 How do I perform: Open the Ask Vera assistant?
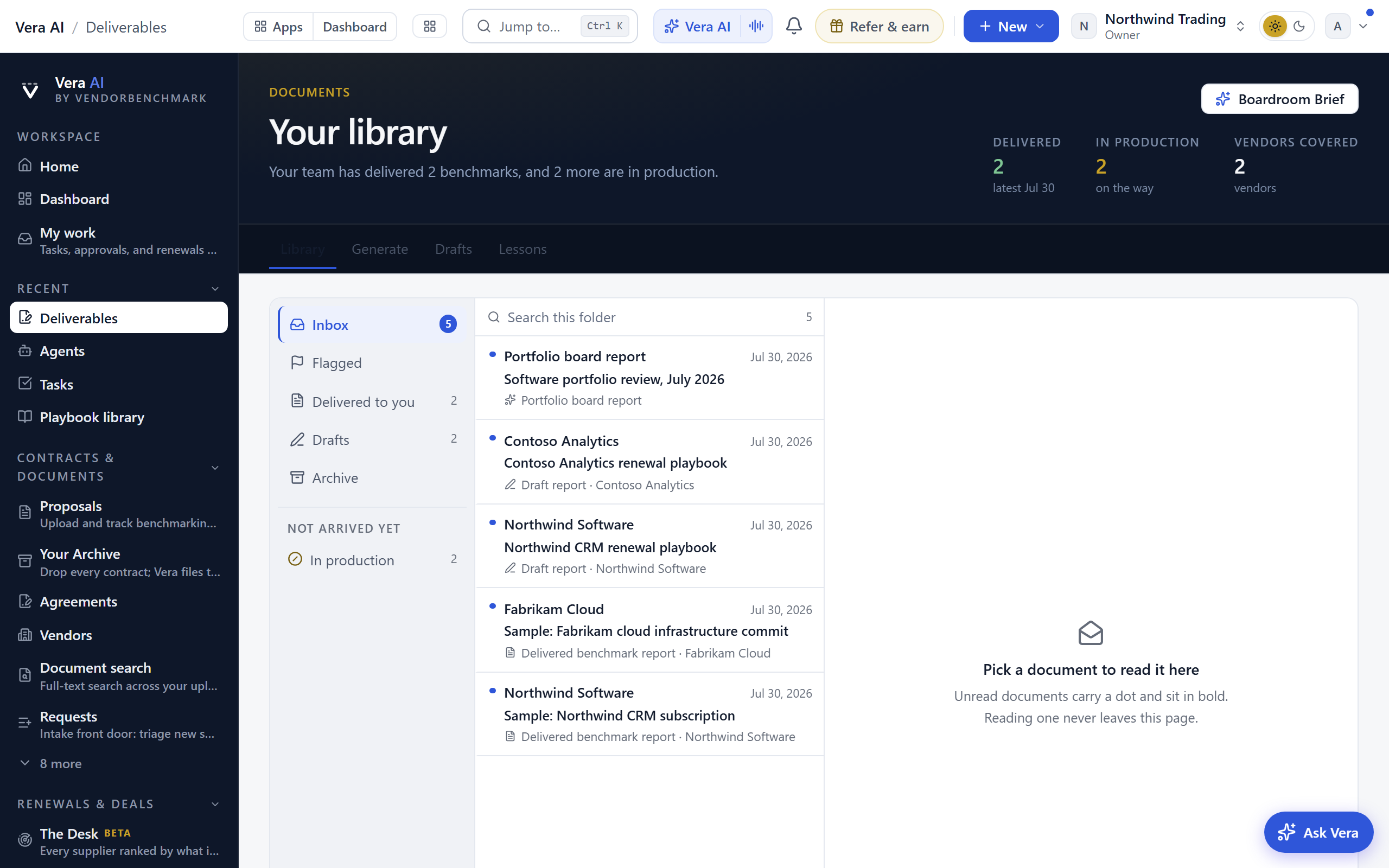click(1318, 832)
